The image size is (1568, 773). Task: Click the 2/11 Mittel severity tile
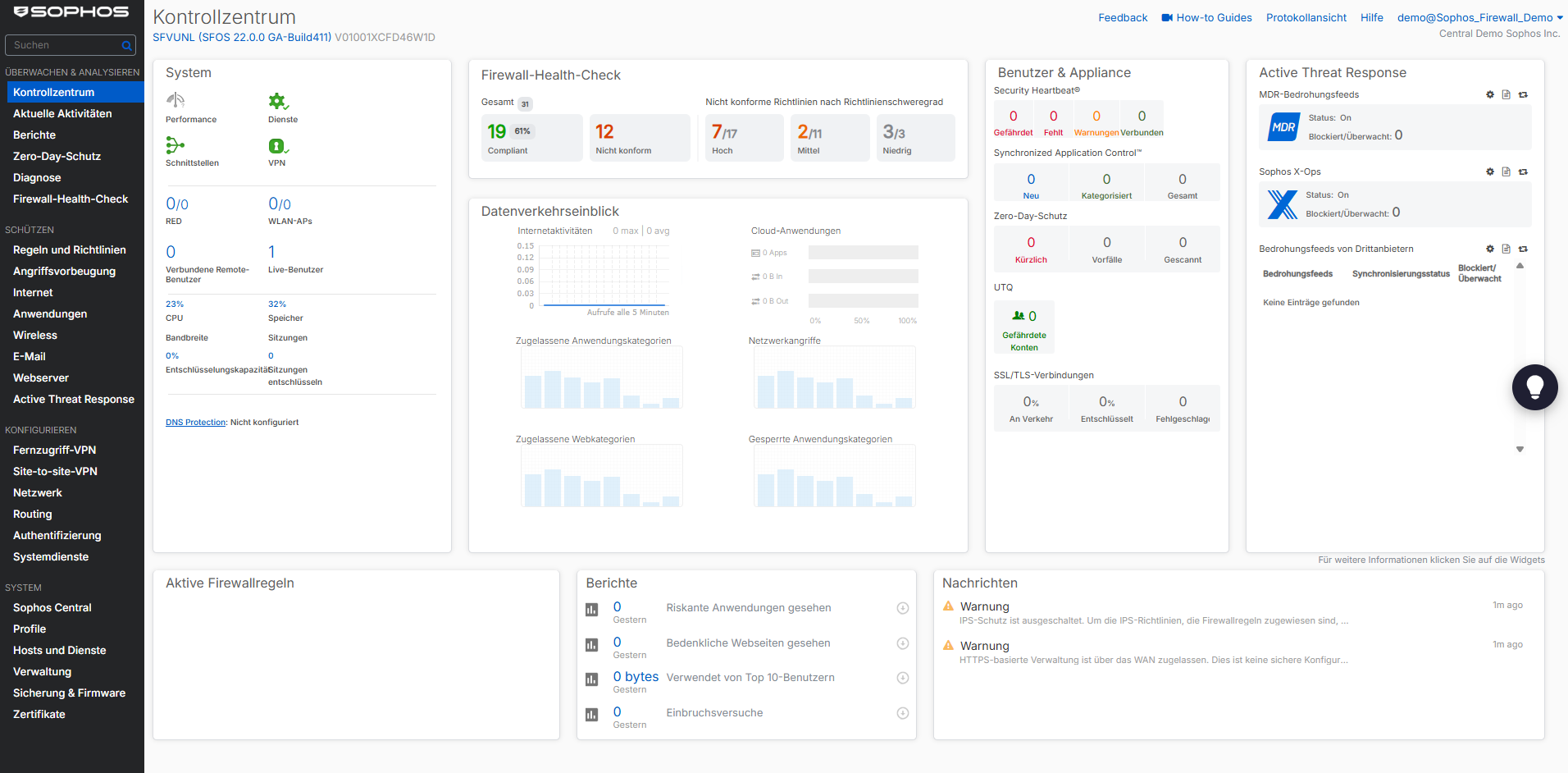(x=830, y=138)
